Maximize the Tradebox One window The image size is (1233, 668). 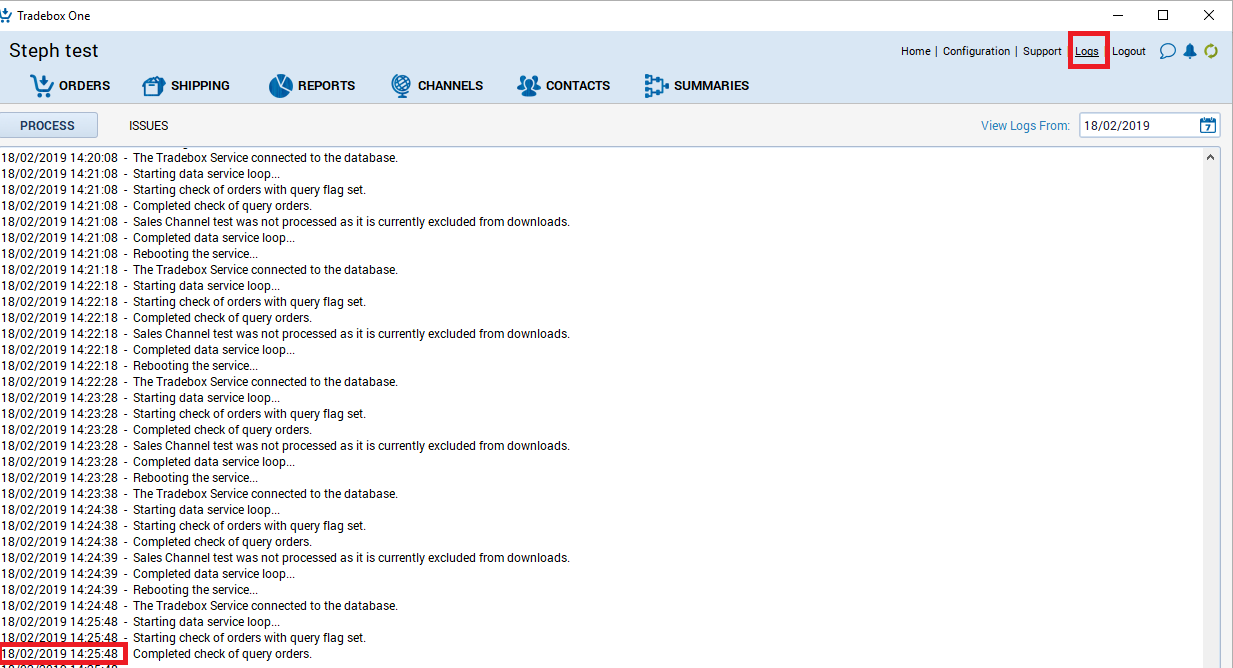click(1163, 15)
